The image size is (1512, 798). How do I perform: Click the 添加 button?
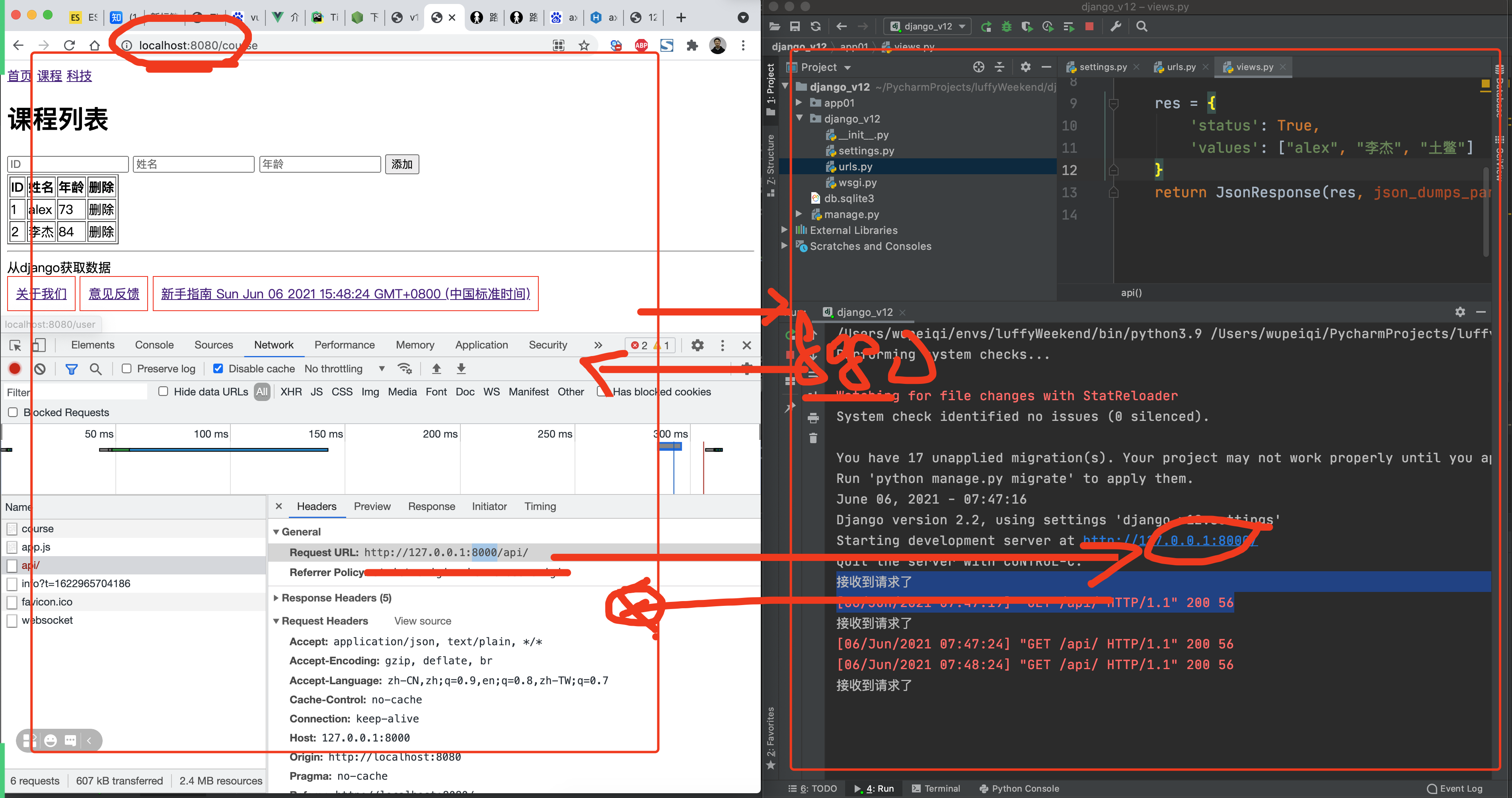[402, 164]
